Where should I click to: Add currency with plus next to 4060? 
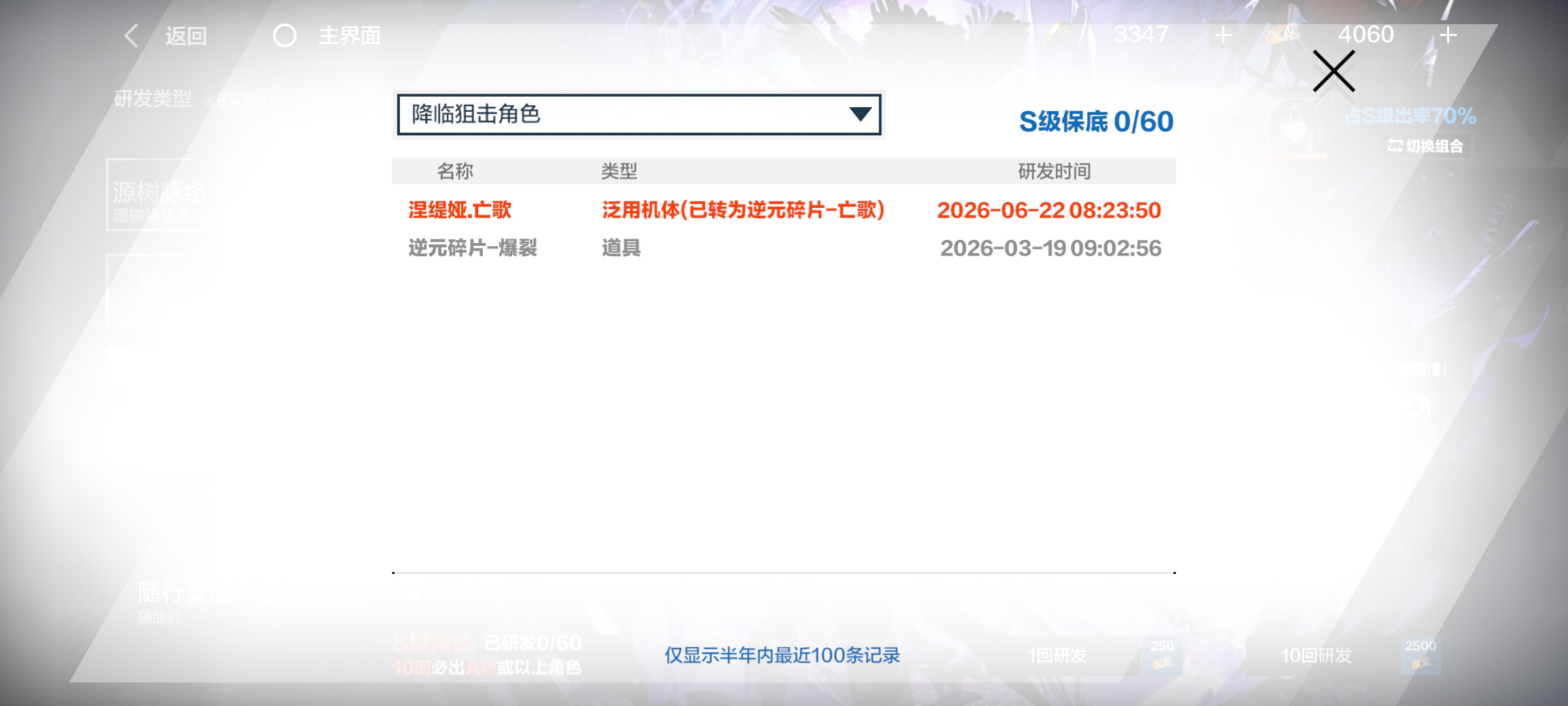click(1448, 35)
